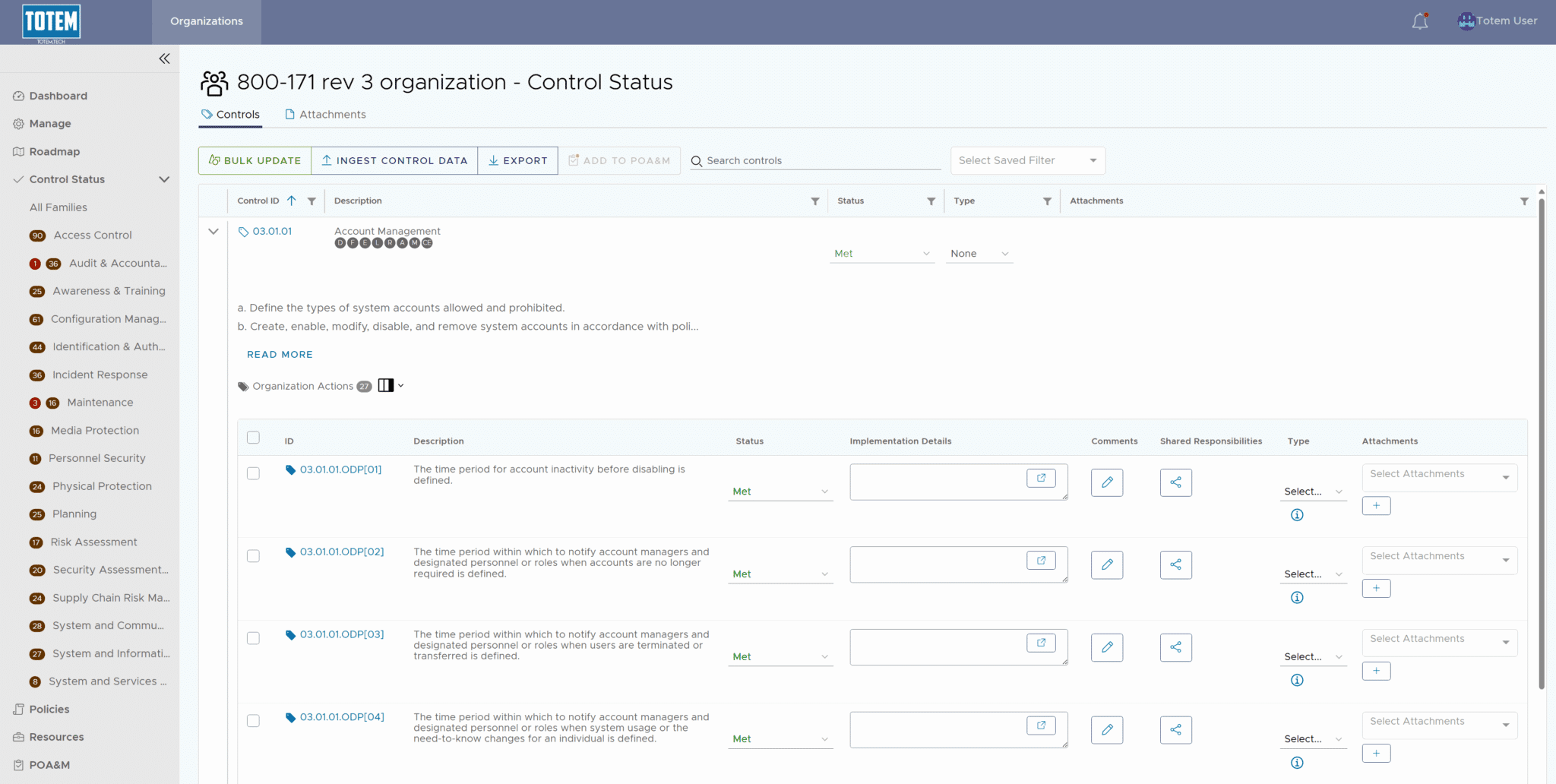Expand implementation details for 03.01.01.ODP[03]
The image size is (1556, 784).
point(1040,643)
